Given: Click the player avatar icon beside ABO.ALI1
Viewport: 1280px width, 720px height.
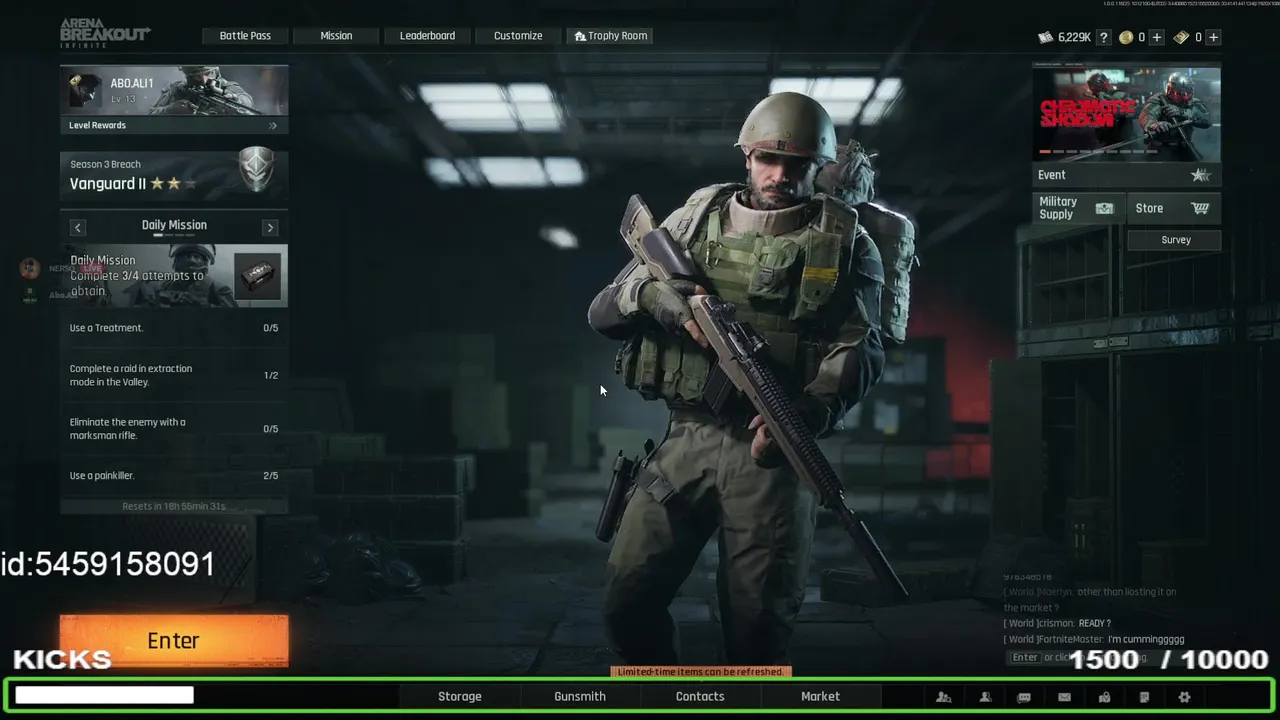Looking at the screenshot, I should (83, 90).
